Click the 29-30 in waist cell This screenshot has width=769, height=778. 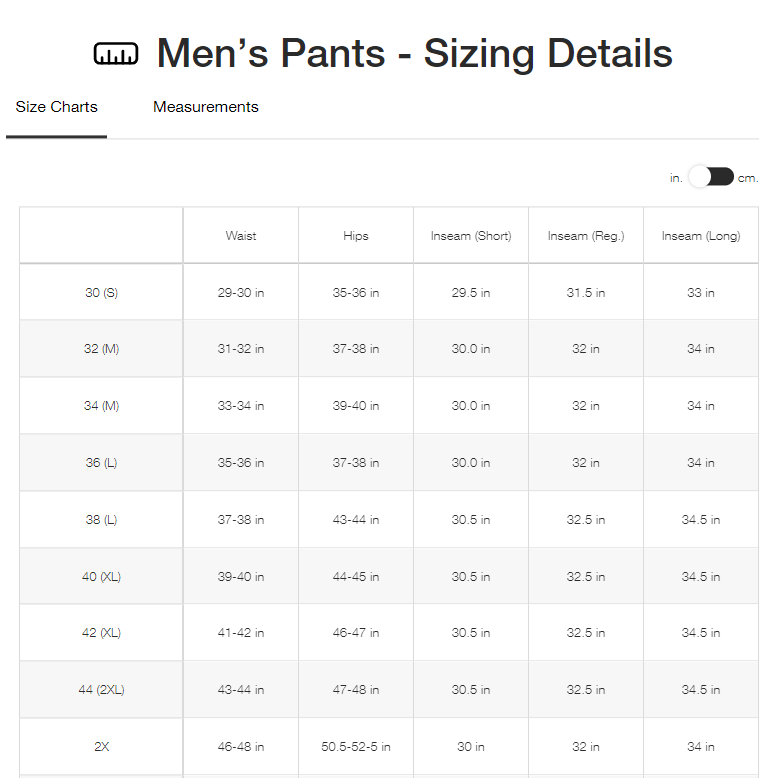241,293
